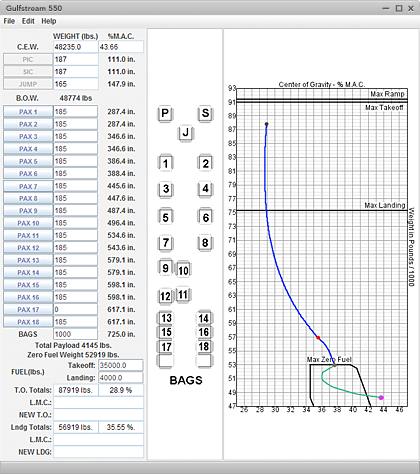The image size is (420, 474).
Task: Focus the NEW LDG field
Action: coord(99,452)
